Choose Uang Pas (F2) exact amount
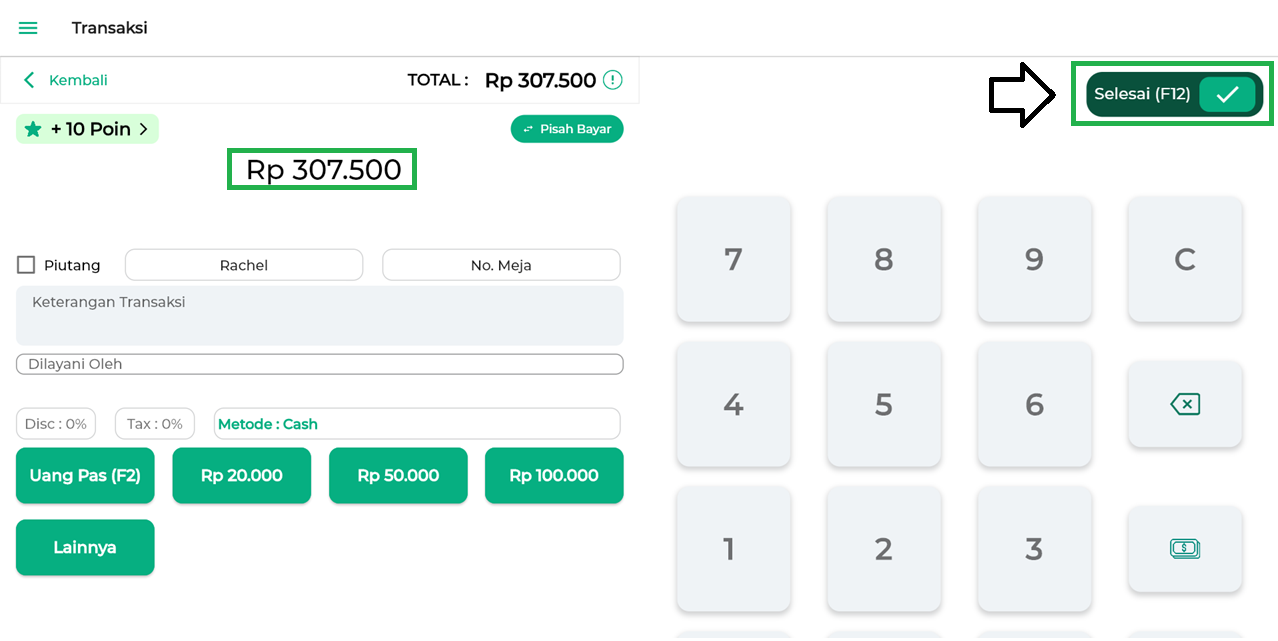Viewport: 1278px width, 641px height. [85, 475]
